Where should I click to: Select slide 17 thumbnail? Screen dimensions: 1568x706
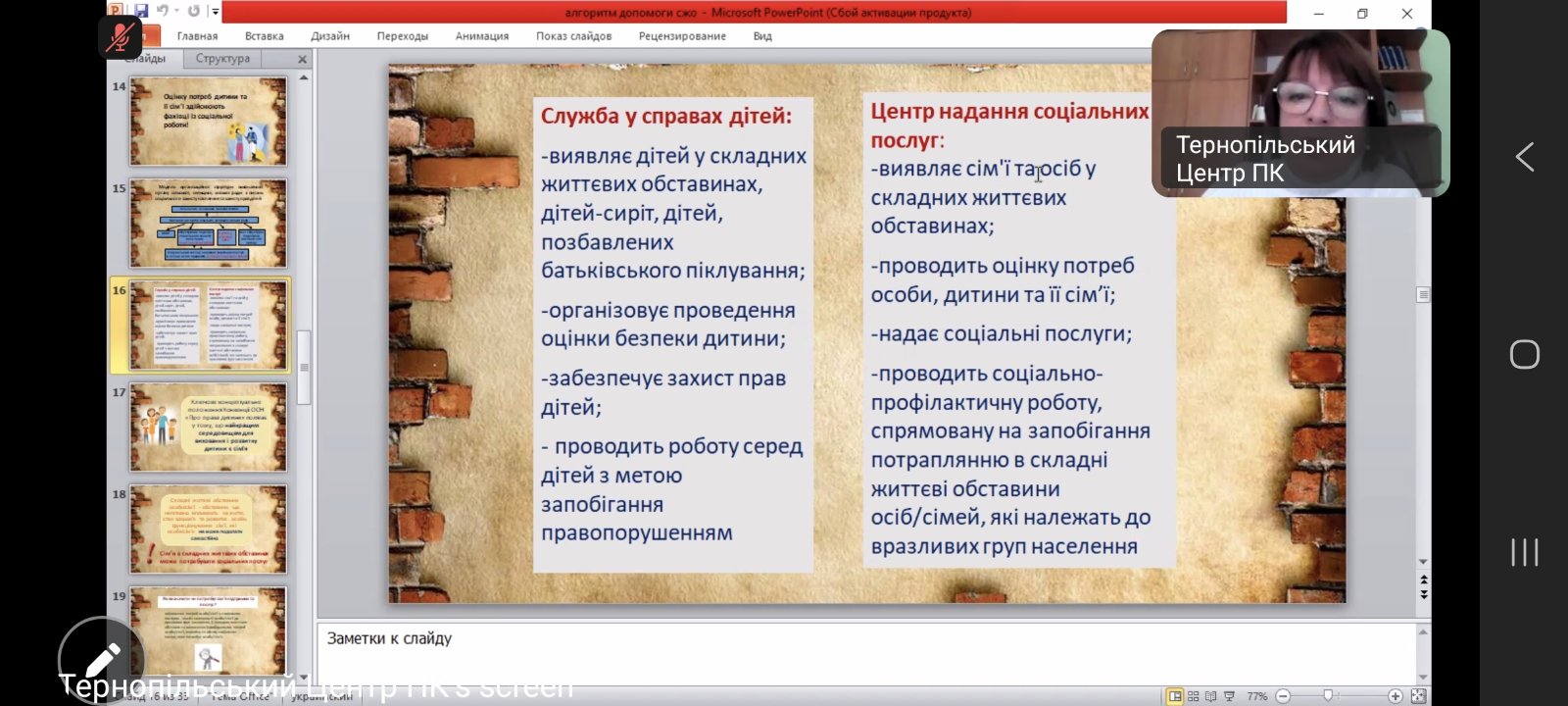[209, 428]
